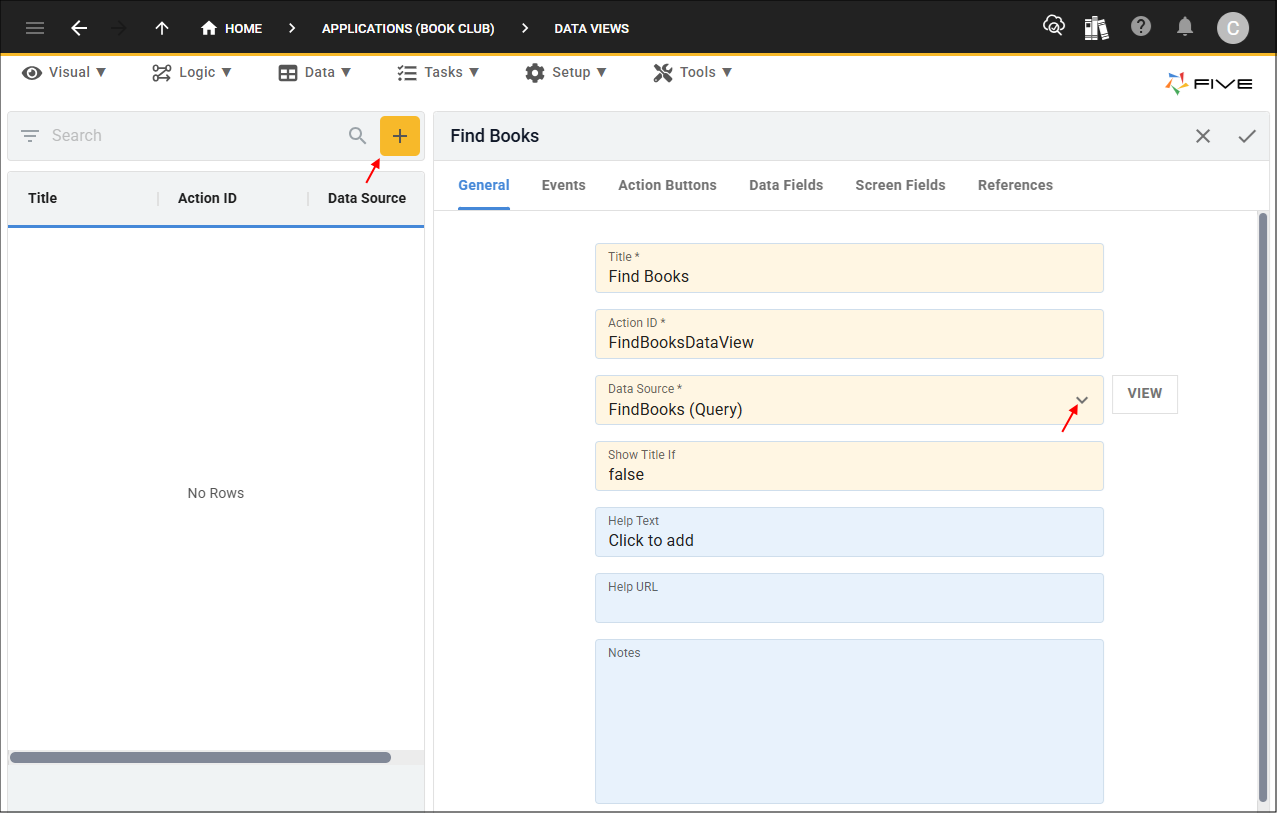Image resolution: width=1277 pixels, height=813 pixels.
Task: Expand the Setup menu dropdown
Action: click(566, 72)
